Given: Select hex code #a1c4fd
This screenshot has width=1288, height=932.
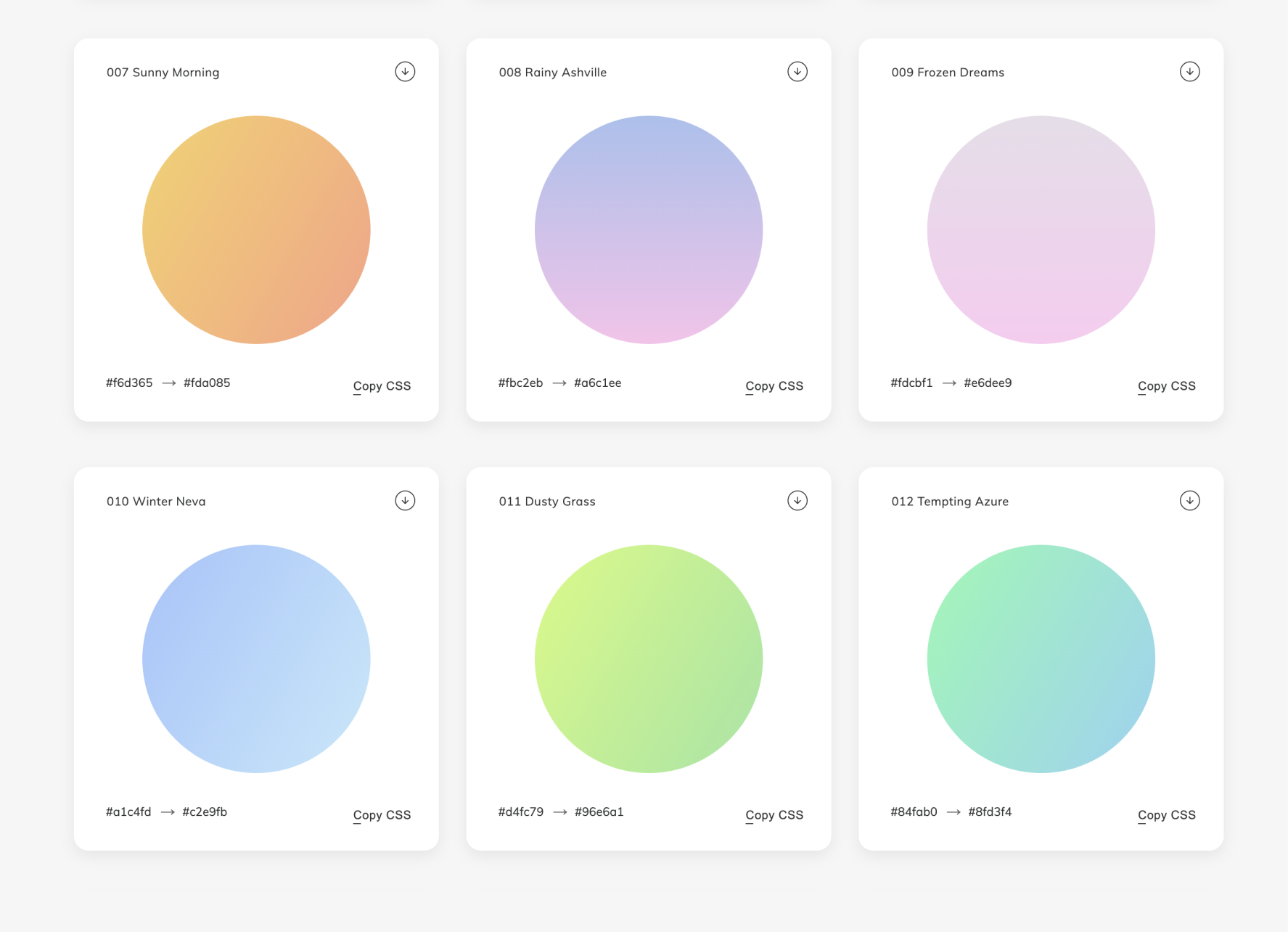Looking at the screenshot, I should point(128,812).
